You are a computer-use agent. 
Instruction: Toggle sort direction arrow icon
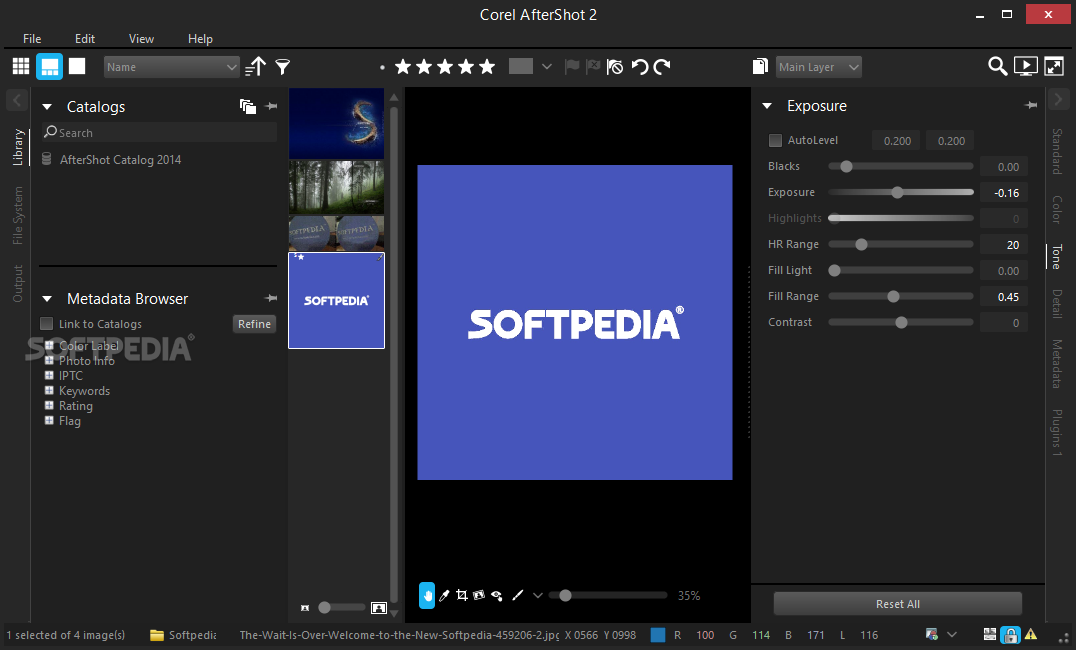(x=255, y=67)
